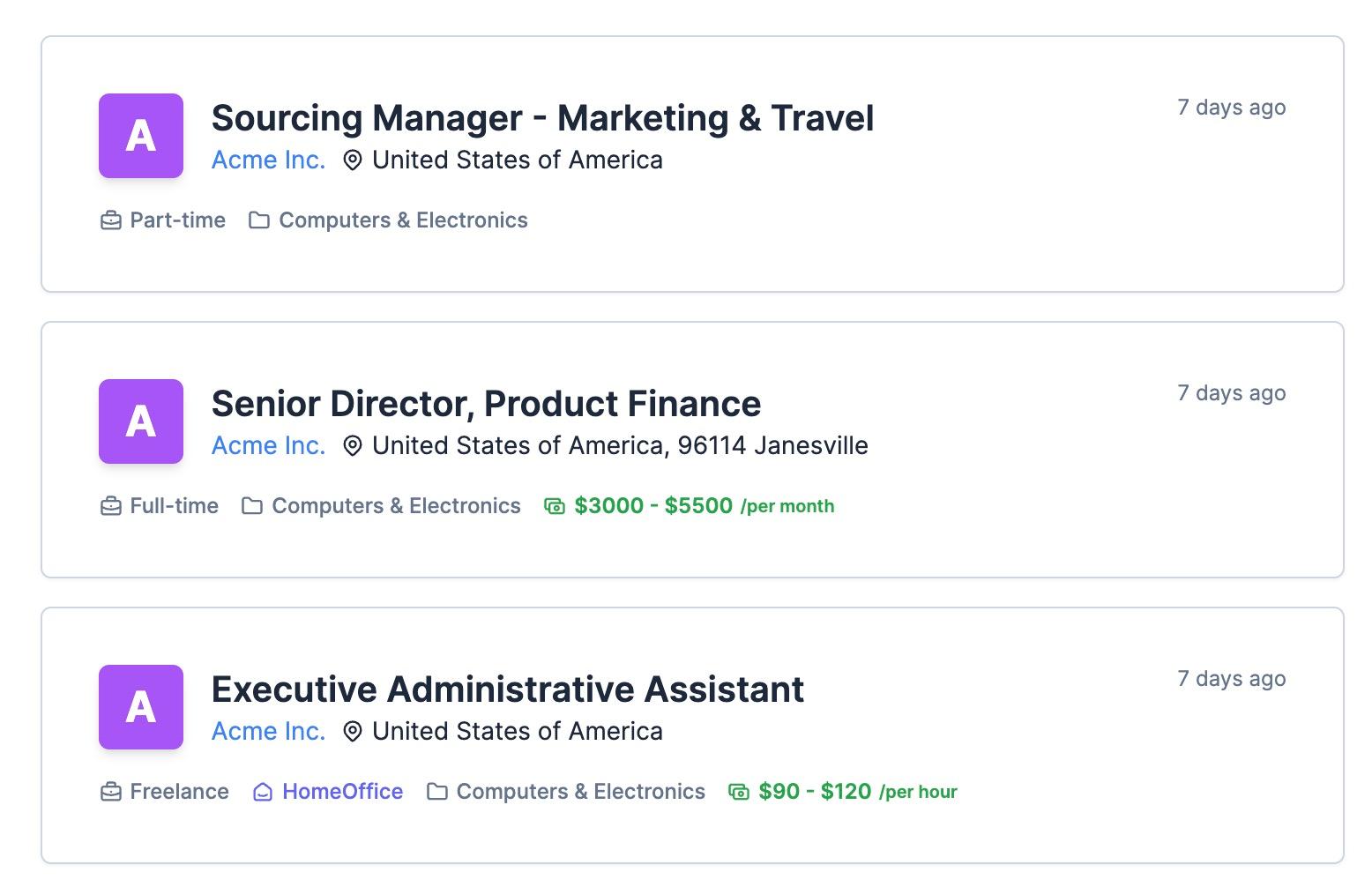Select the briefcase icon beside Part-time
1372x887 pixels.
pyautogui.click(x=109, y=220)
